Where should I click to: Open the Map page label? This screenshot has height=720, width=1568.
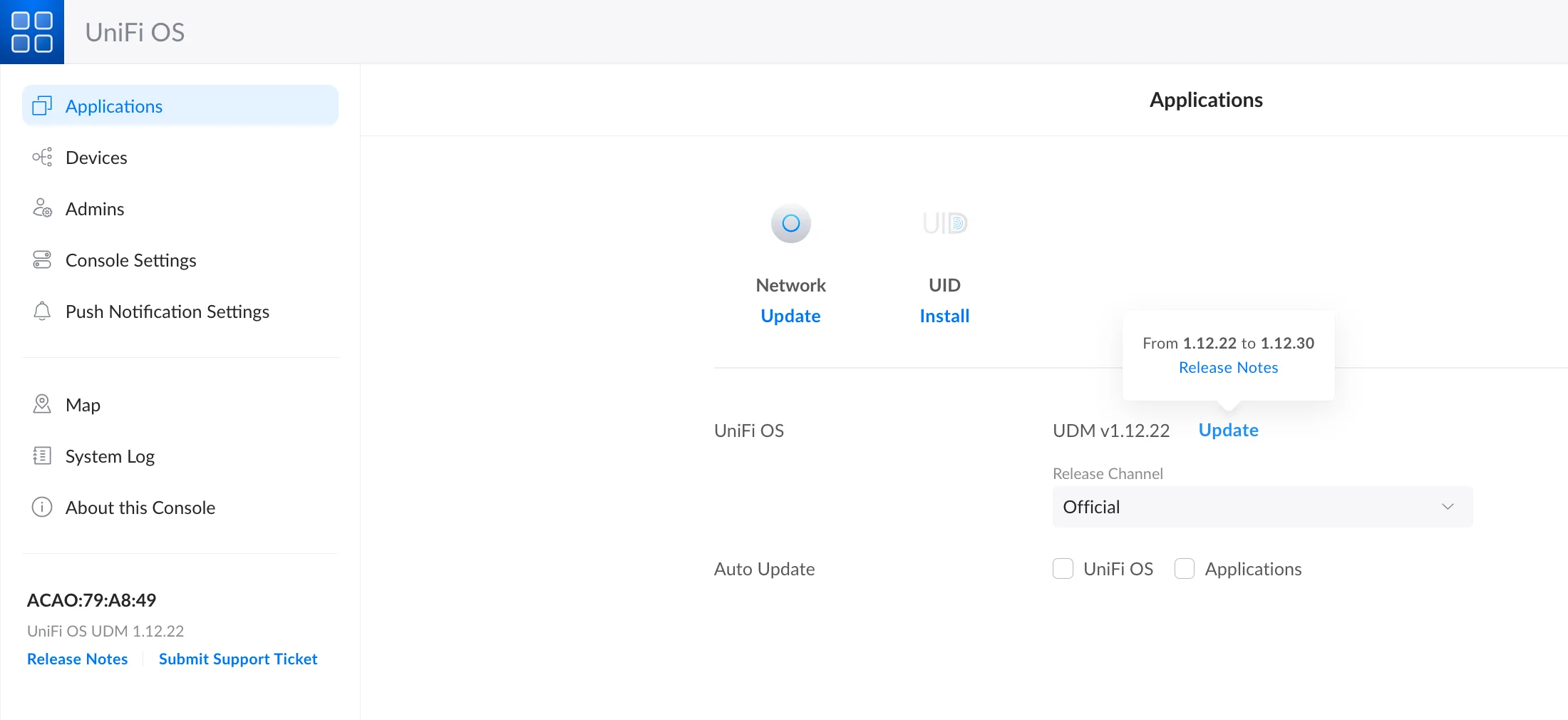tap(83, 406)
